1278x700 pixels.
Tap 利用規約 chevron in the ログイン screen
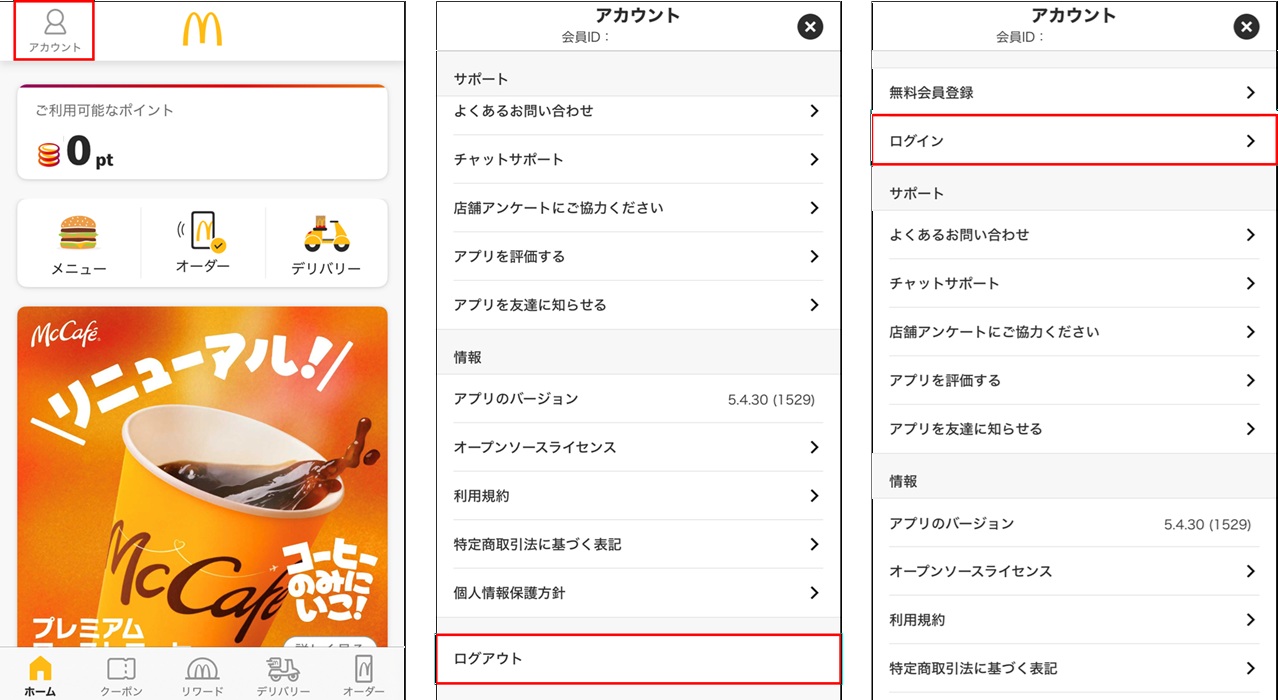point(1250,620)
